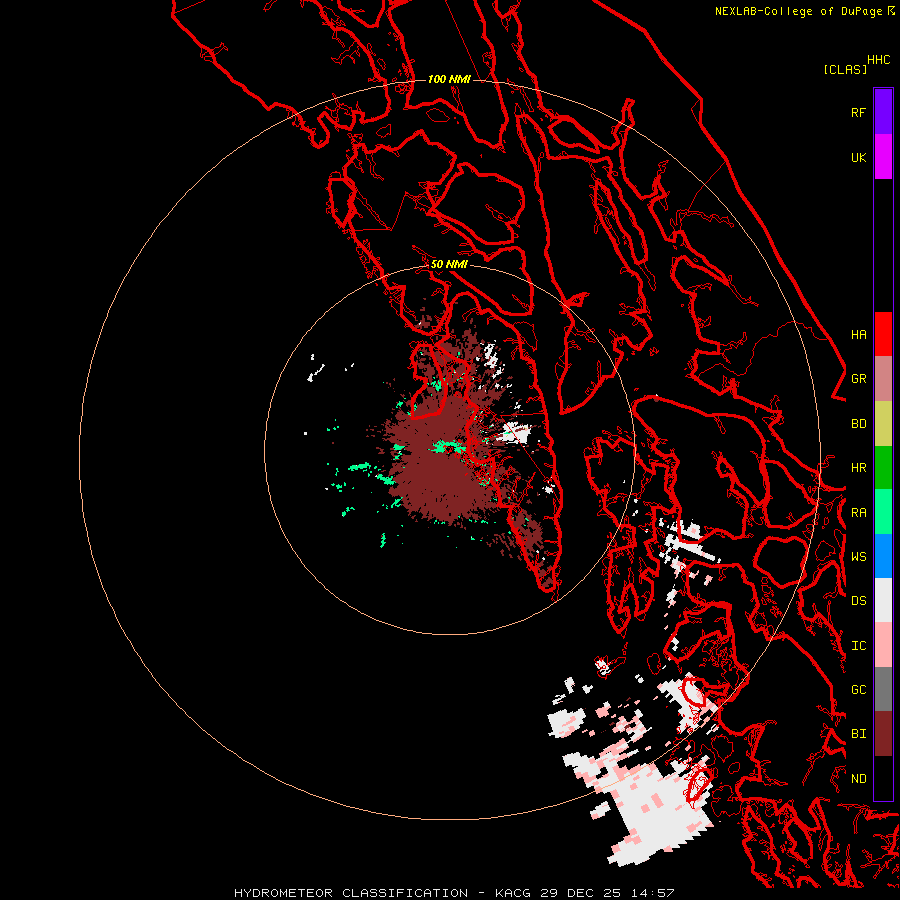Click the red HA legend swatch
900x900 pixels.
click(883, 334)
